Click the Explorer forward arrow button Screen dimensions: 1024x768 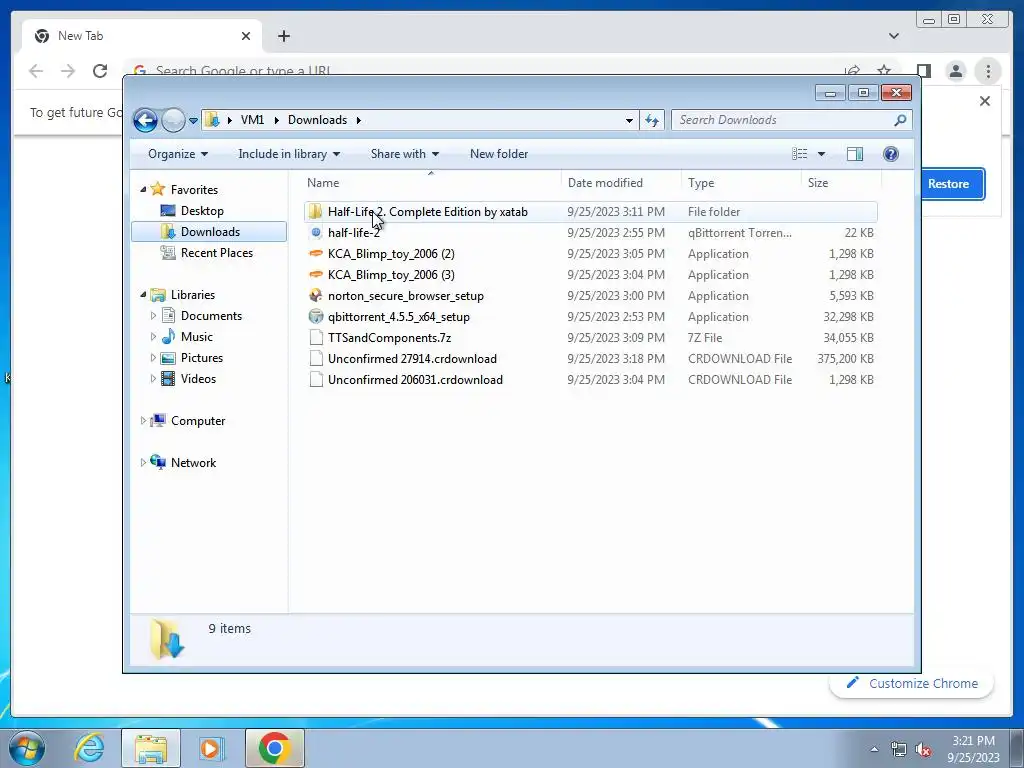tap(173, 120)
